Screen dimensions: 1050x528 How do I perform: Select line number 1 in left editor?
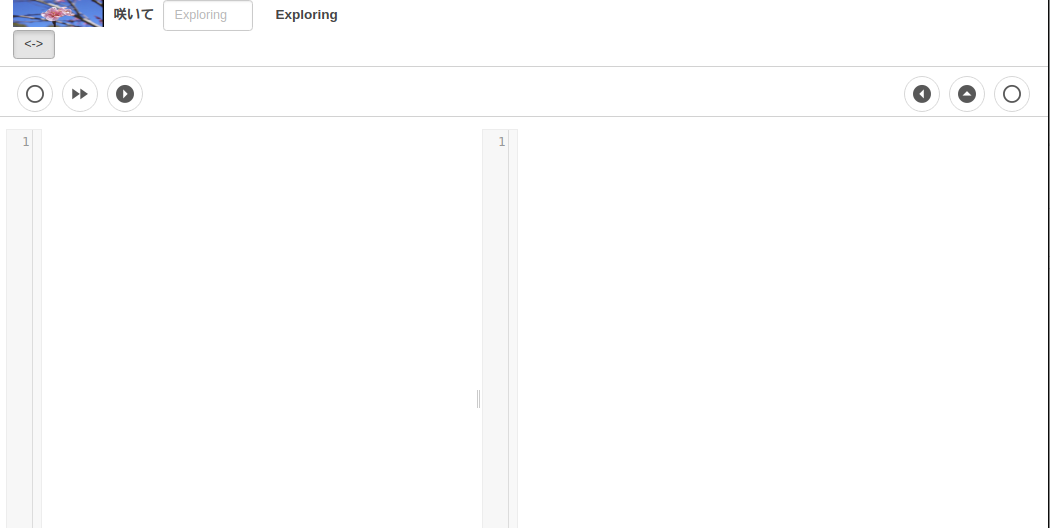click(x=26, y=141)
